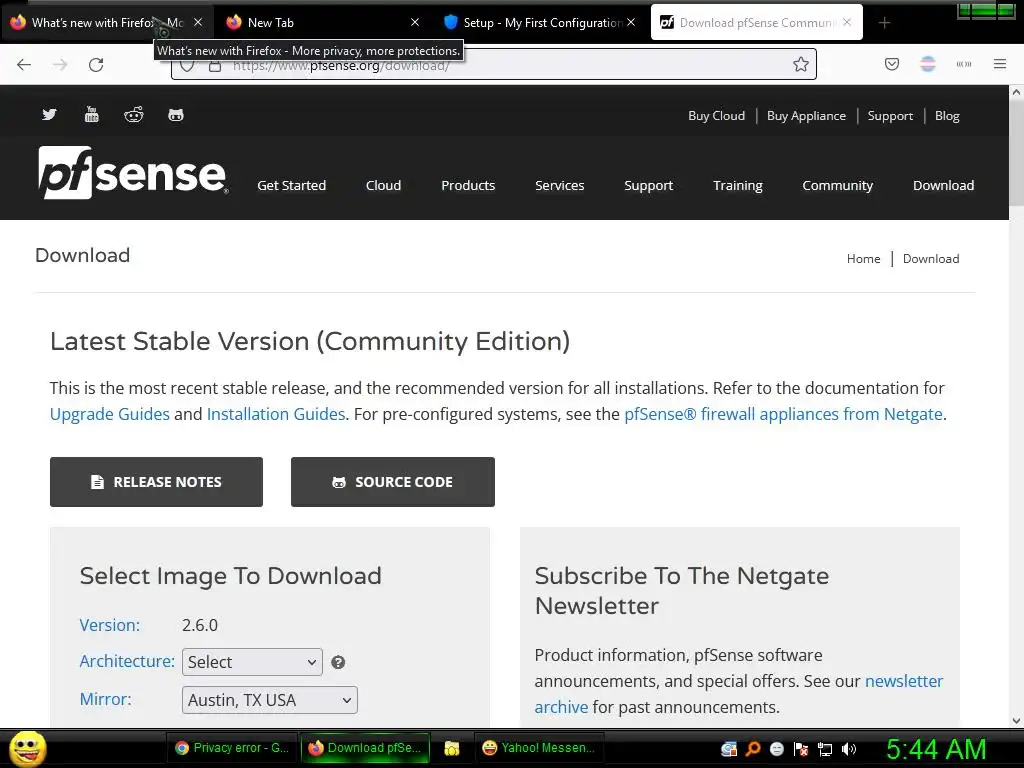Click the flag security tray icon
Viewport: 1024px width, 768px height.
tap(801, 749)
